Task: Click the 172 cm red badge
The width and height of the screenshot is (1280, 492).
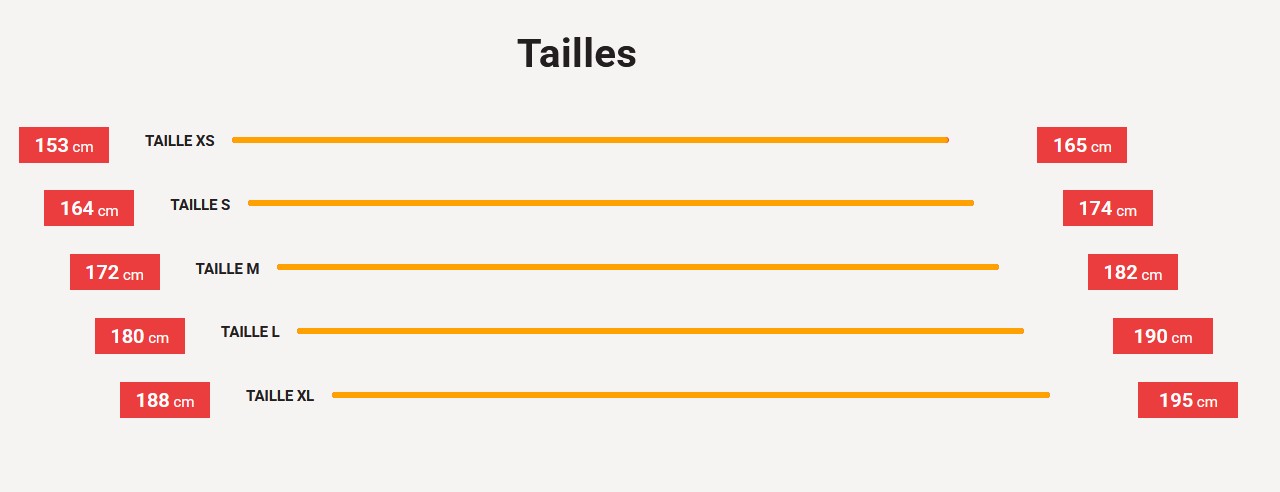Action: click(x=114, y=272)
